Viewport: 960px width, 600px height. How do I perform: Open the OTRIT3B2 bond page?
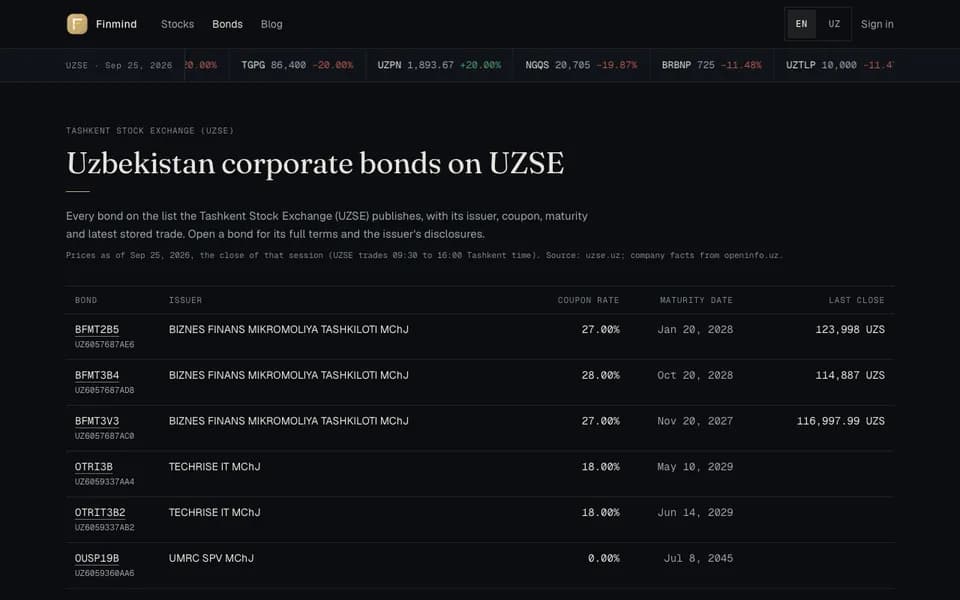pos(100,512)
